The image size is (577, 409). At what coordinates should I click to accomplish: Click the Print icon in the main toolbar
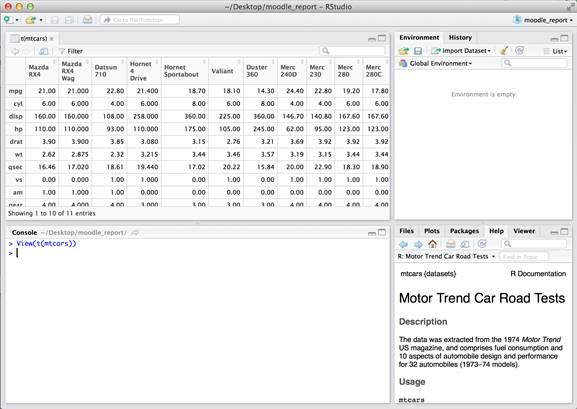[88, 20]
